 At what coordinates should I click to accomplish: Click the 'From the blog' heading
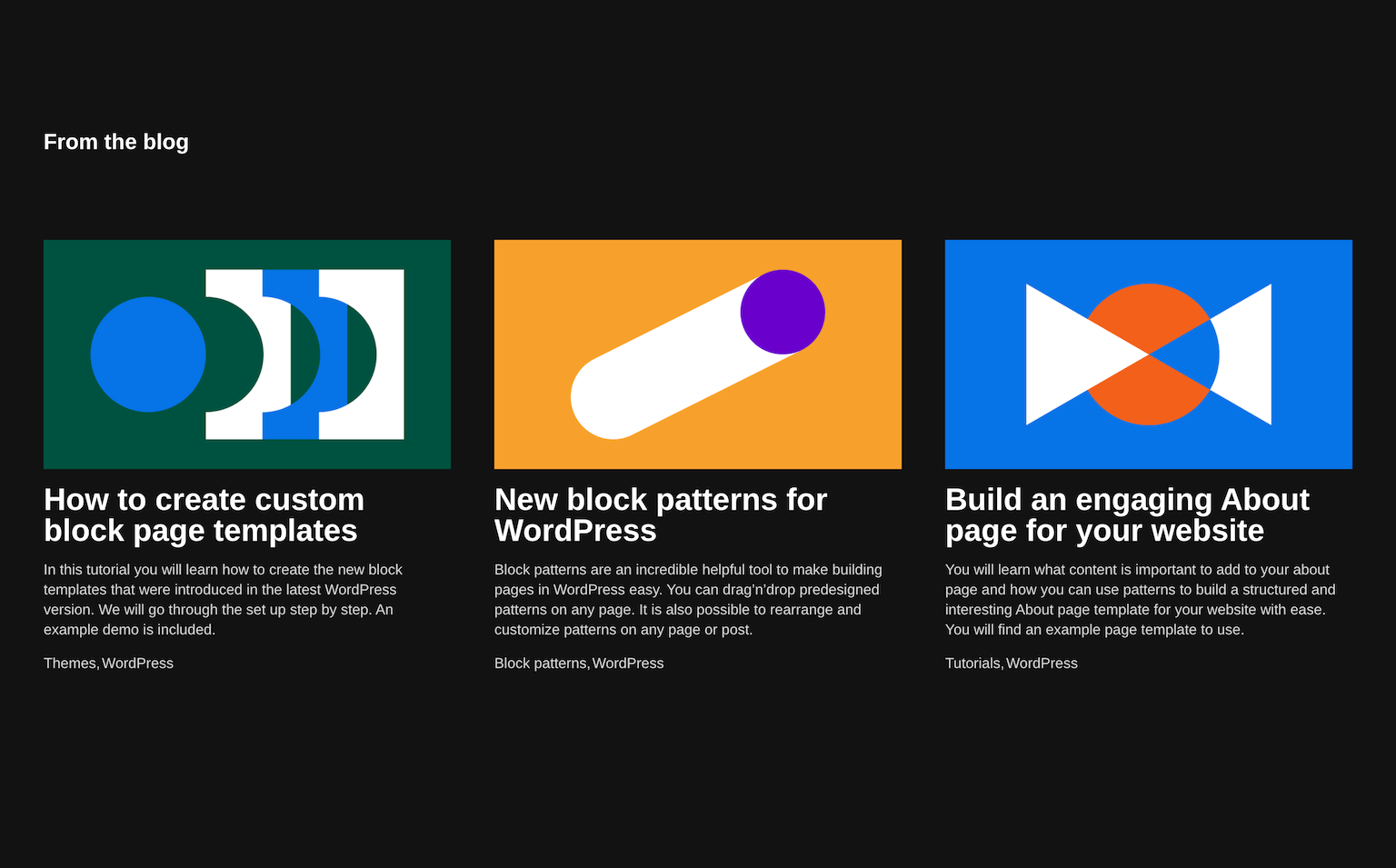coord(116,142)
